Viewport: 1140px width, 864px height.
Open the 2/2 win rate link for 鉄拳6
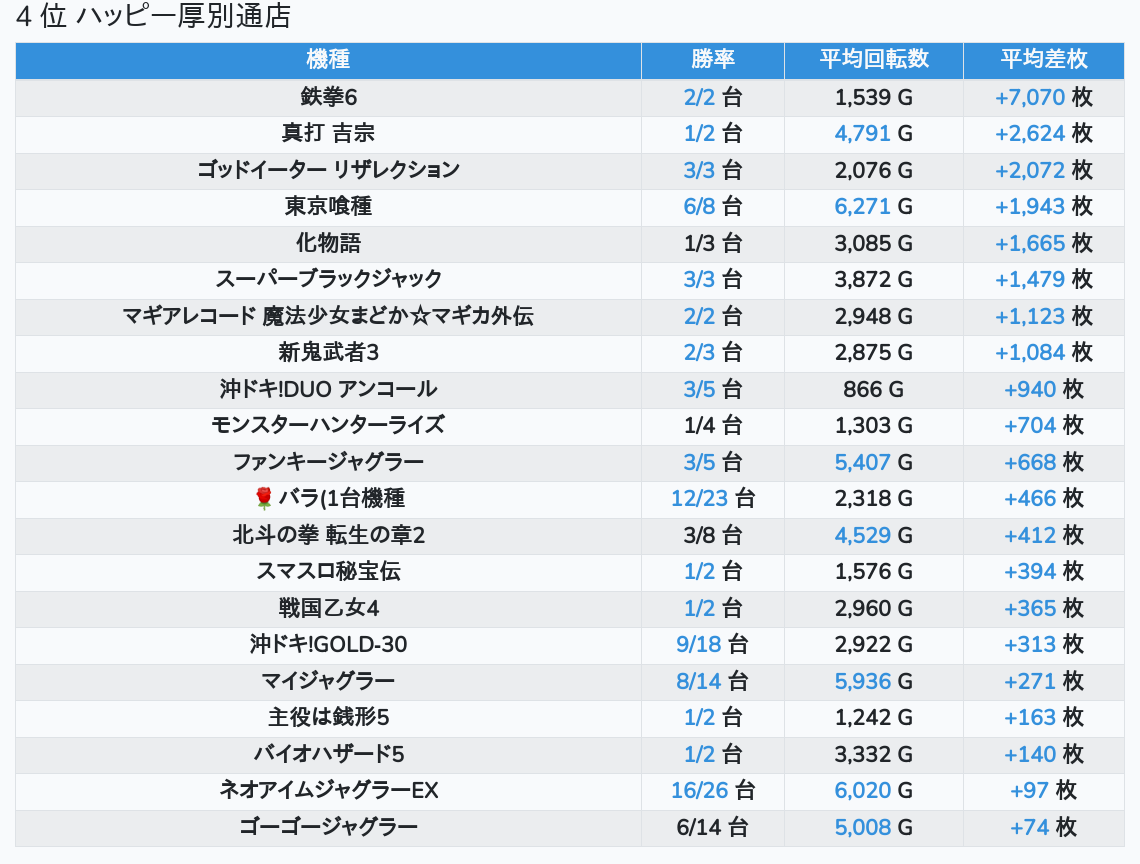pos(699,97)
